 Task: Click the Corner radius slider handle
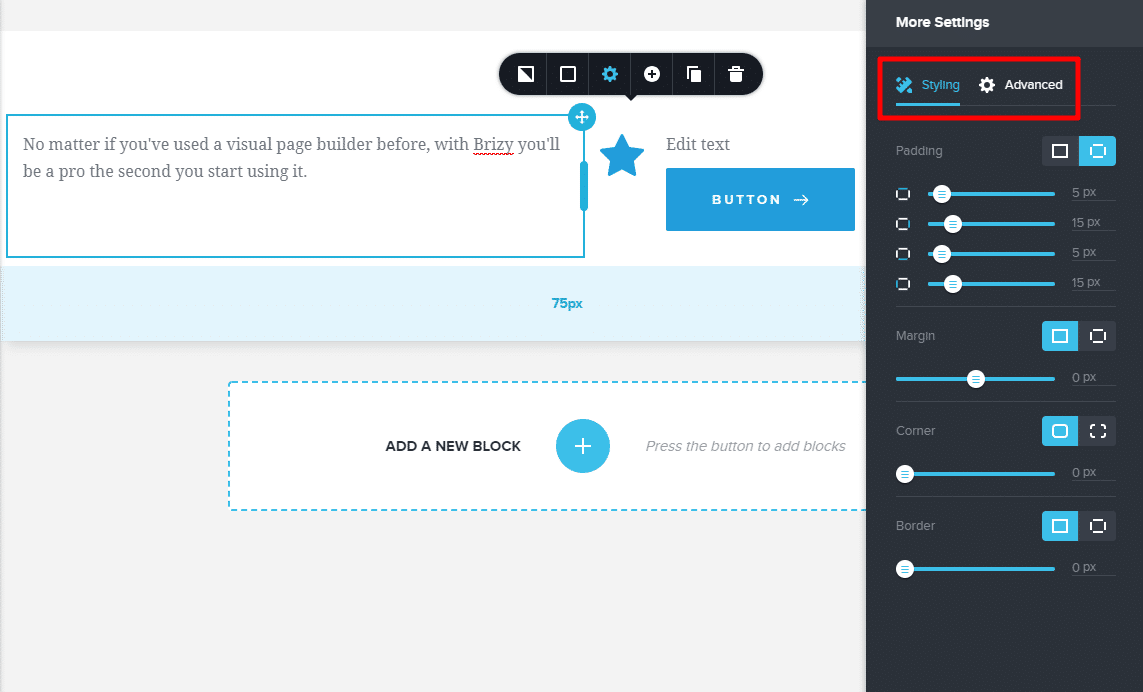tap(905, 474)
